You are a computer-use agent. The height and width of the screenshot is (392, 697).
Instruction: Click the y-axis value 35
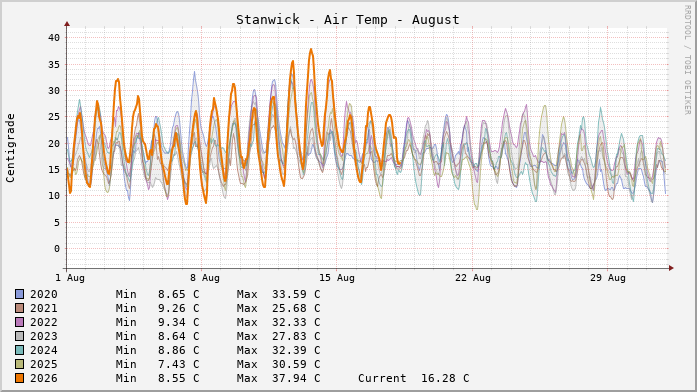coord(54,64)
